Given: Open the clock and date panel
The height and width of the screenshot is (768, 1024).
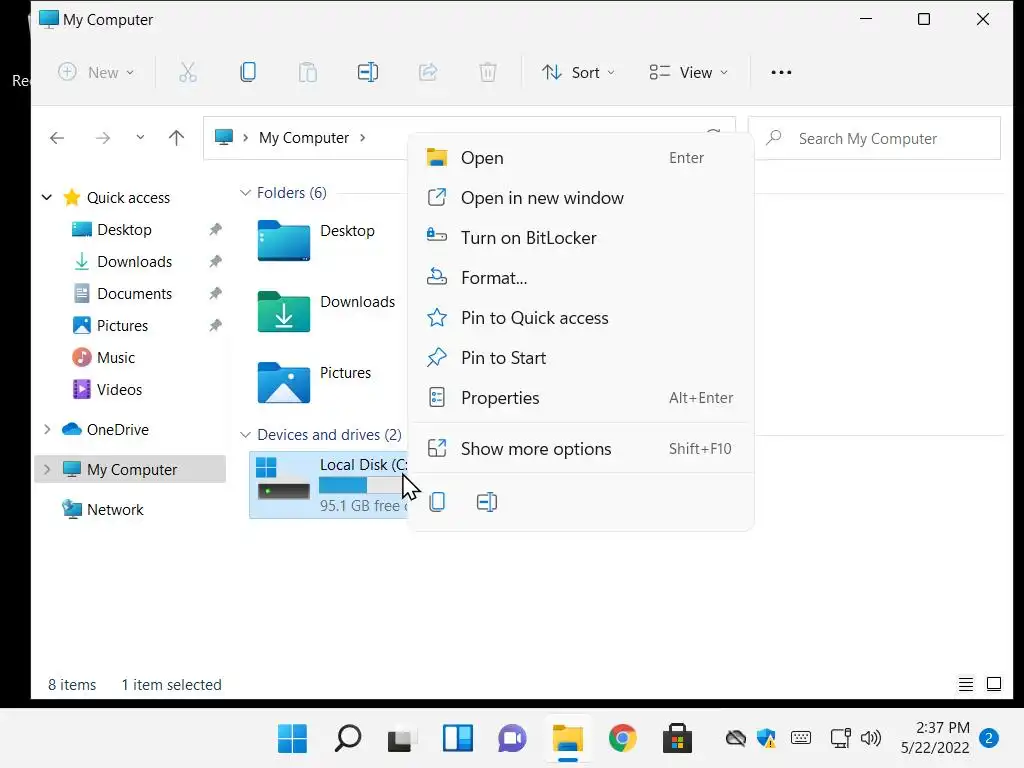Looking at the screenshot, I should pos(935,738).
